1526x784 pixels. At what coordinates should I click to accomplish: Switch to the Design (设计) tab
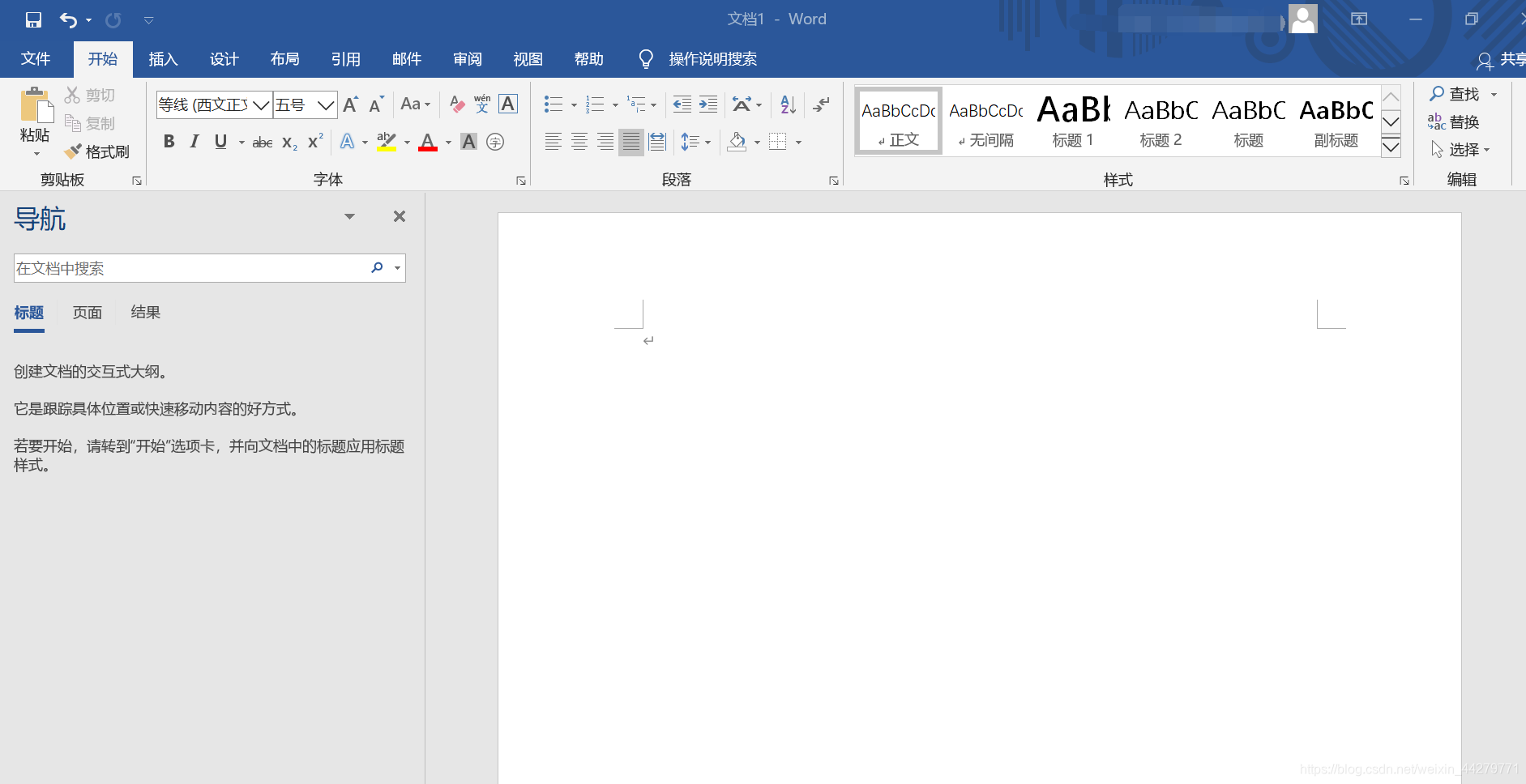(224, 59)
